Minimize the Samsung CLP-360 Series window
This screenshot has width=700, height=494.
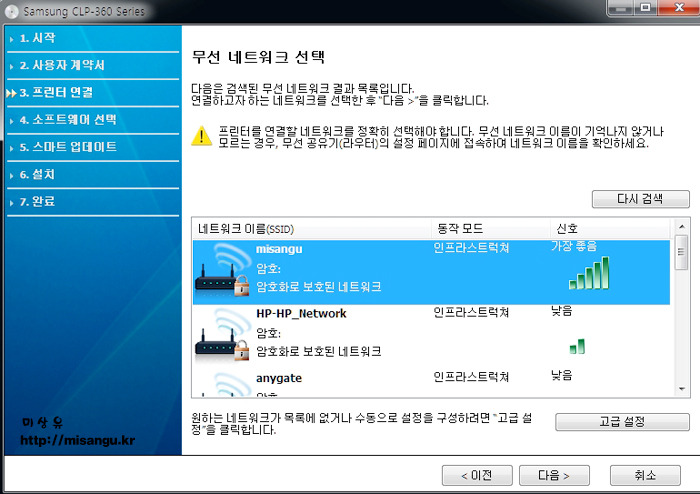tap(620, 8)
